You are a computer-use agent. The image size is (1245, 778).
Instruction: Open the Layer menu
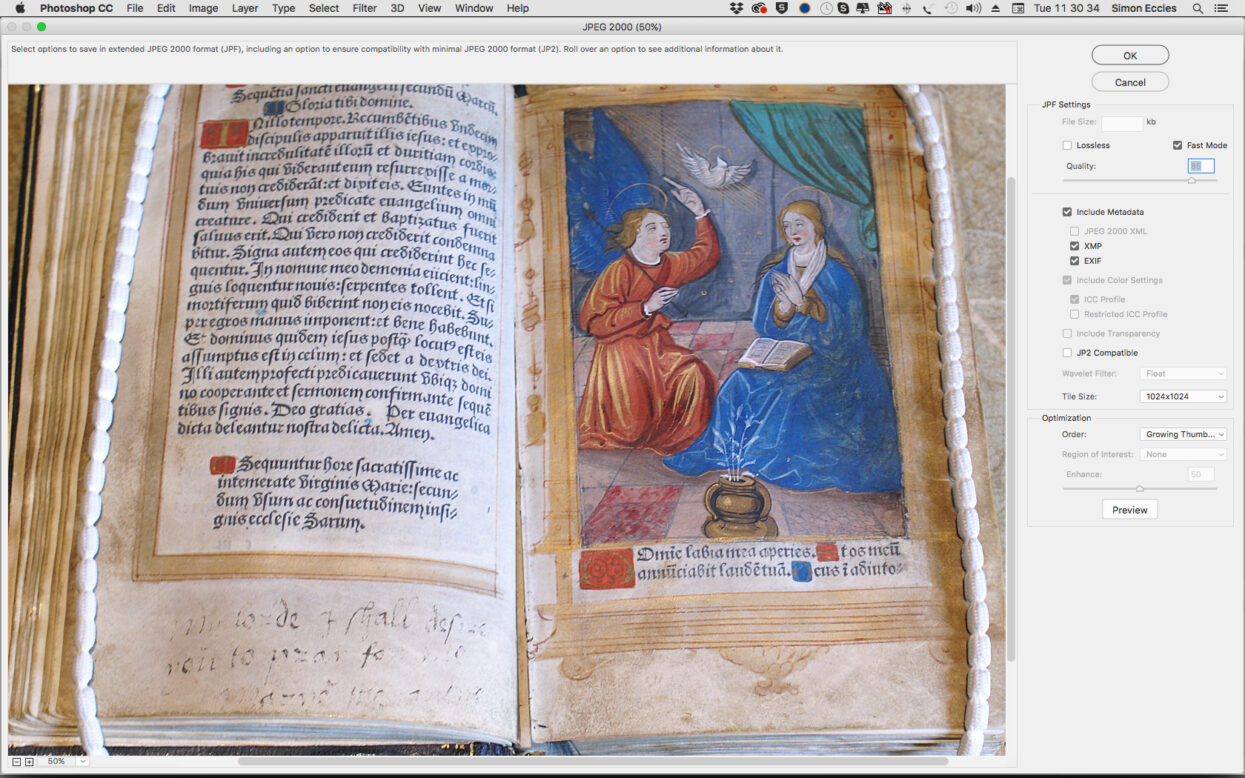[244, 8]
